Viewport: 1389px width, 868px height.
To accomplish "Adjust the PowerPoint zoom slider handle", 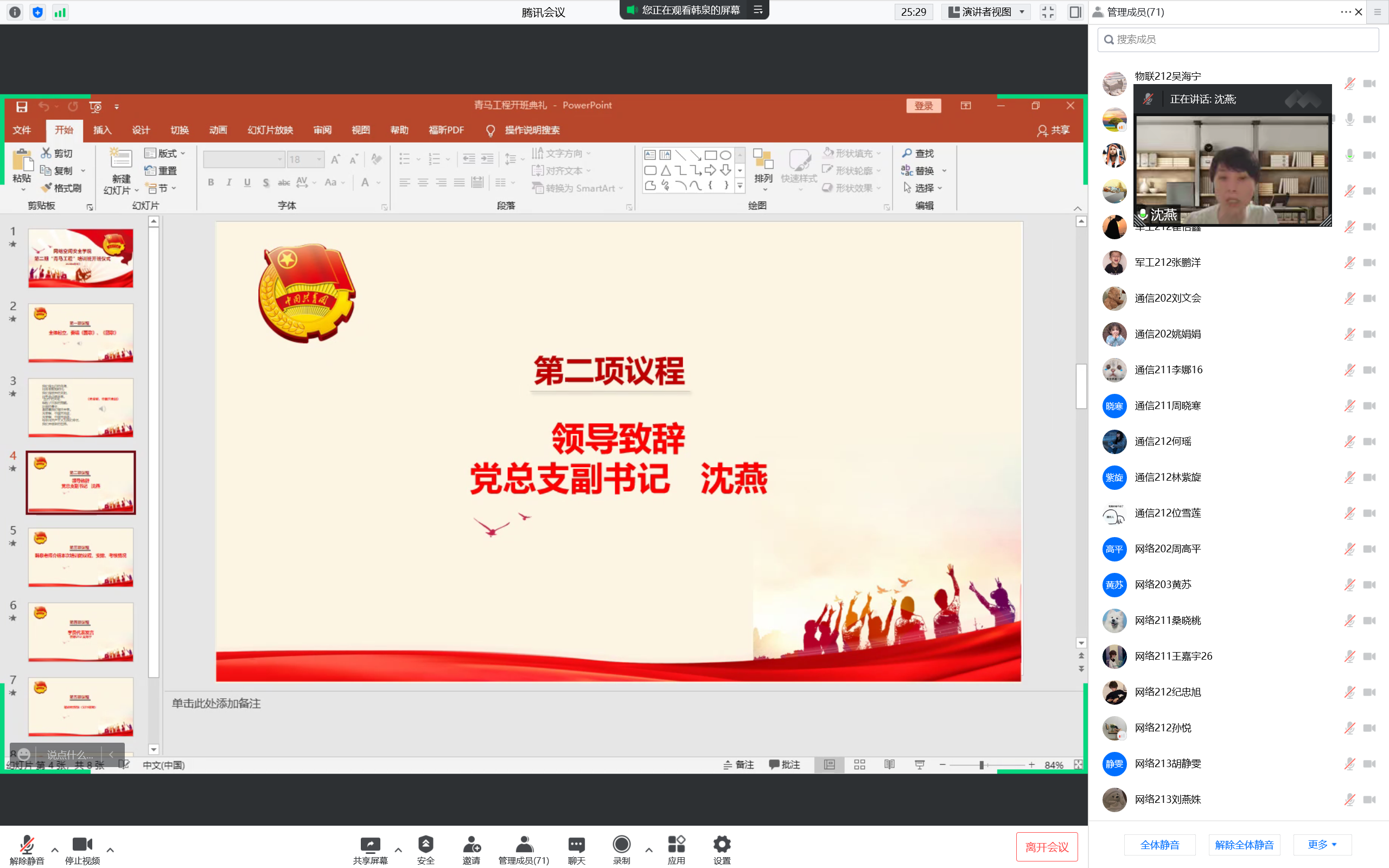I will pos(982,765).
